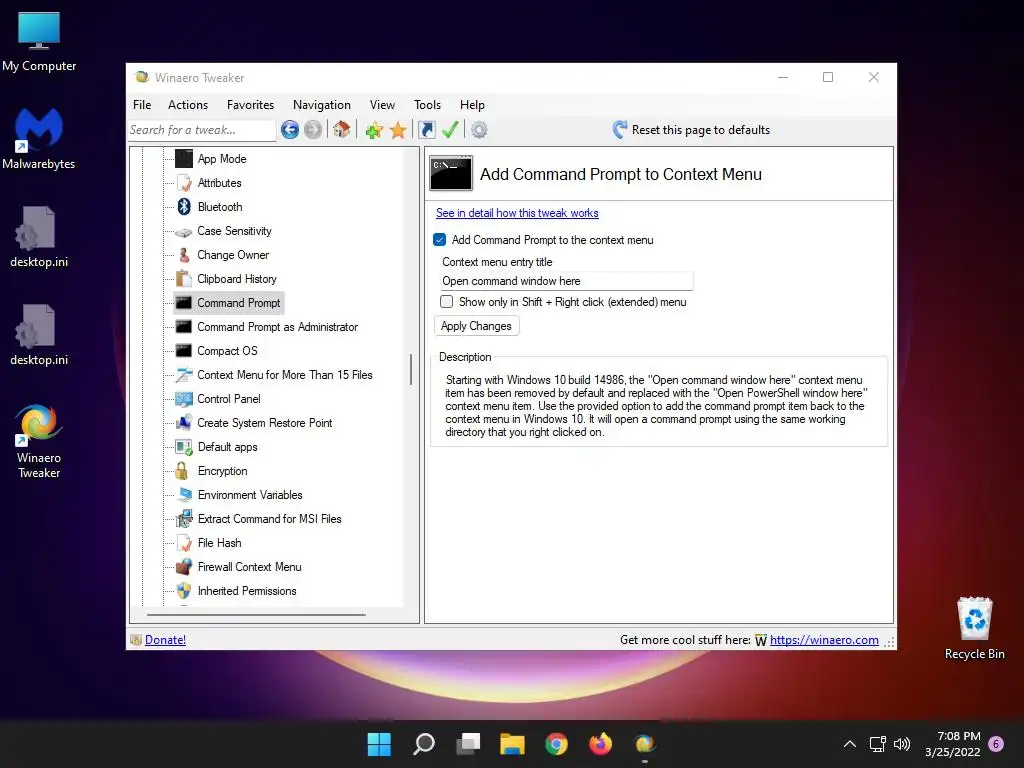The width and height of the screenshot is (1024, 768).
Task: Open the Navigation menu
Action: pyautogui.click(x=322, y=104)
